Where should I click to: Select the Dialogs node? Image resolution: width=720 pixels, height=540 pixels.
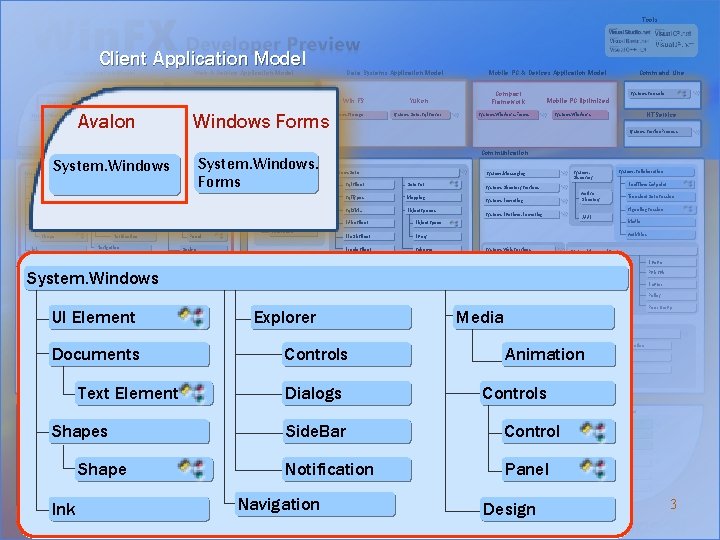pos(347,393)
